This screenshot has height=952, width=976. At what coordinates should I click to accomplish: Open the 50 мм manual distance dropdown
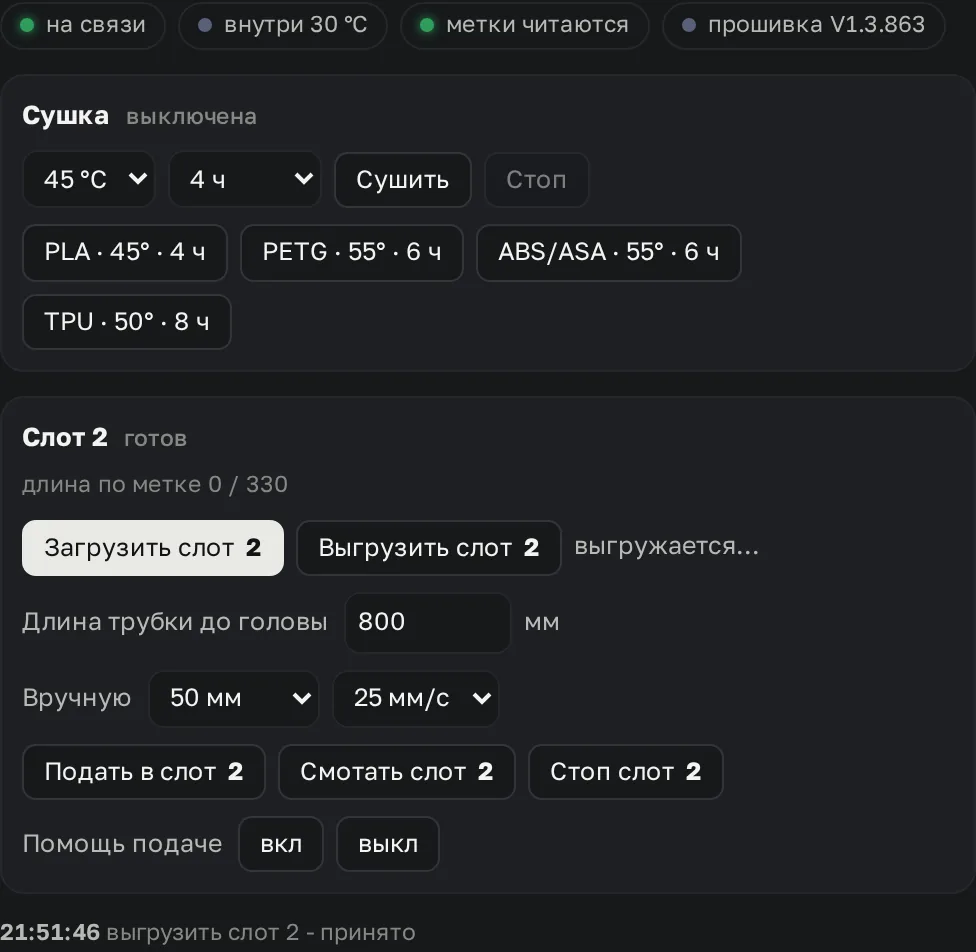pos(234,698)
